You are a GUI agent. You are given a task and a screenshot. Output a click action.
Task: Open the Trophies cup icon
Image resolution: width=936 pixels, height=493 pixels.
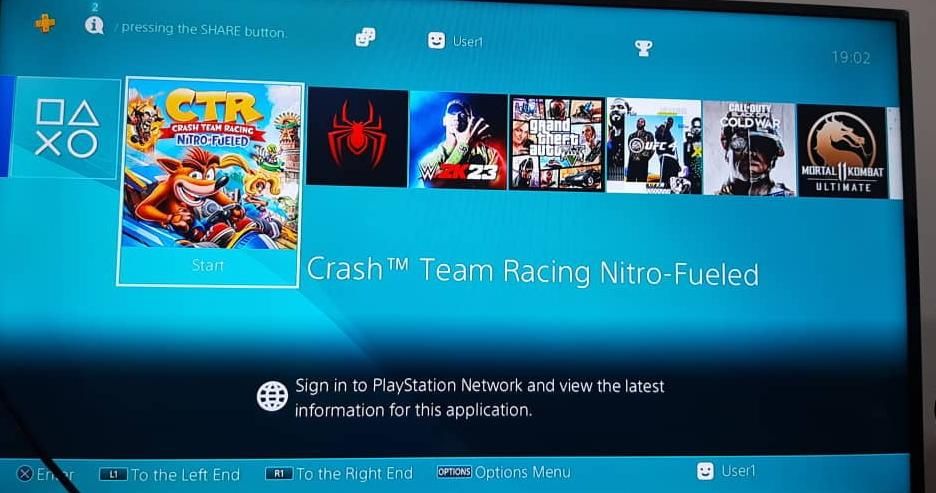(x=644, y=48)
